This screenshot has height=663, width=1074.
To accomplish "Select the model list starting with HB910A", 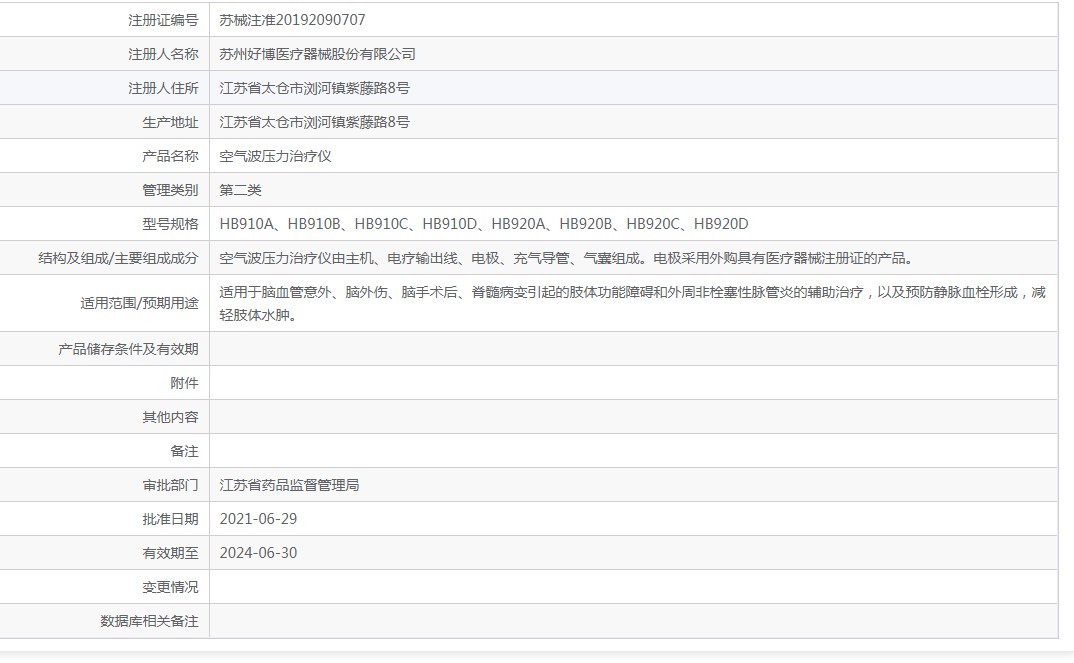I will click(x=484, y=224).
